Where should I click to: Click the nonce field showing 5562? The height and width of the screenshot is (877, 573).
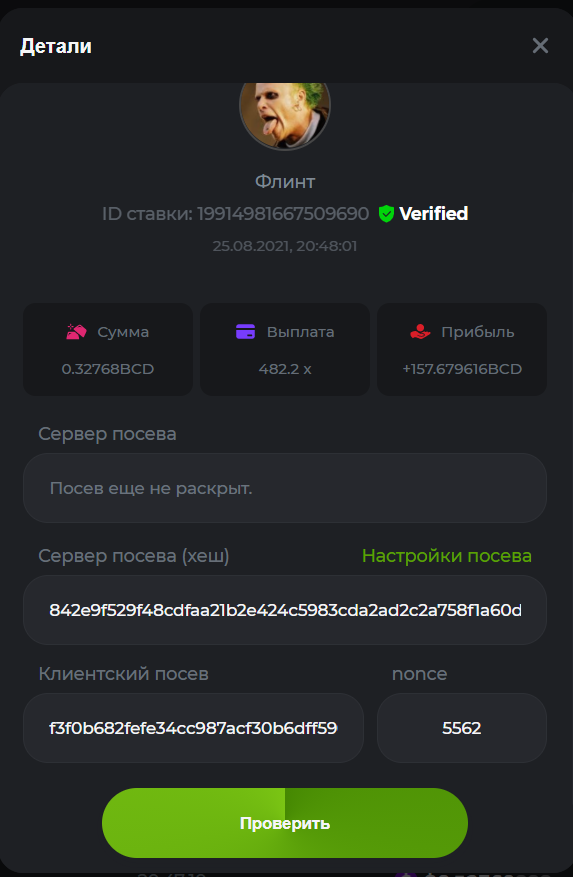pyautogui.click(x=462, y=728)
